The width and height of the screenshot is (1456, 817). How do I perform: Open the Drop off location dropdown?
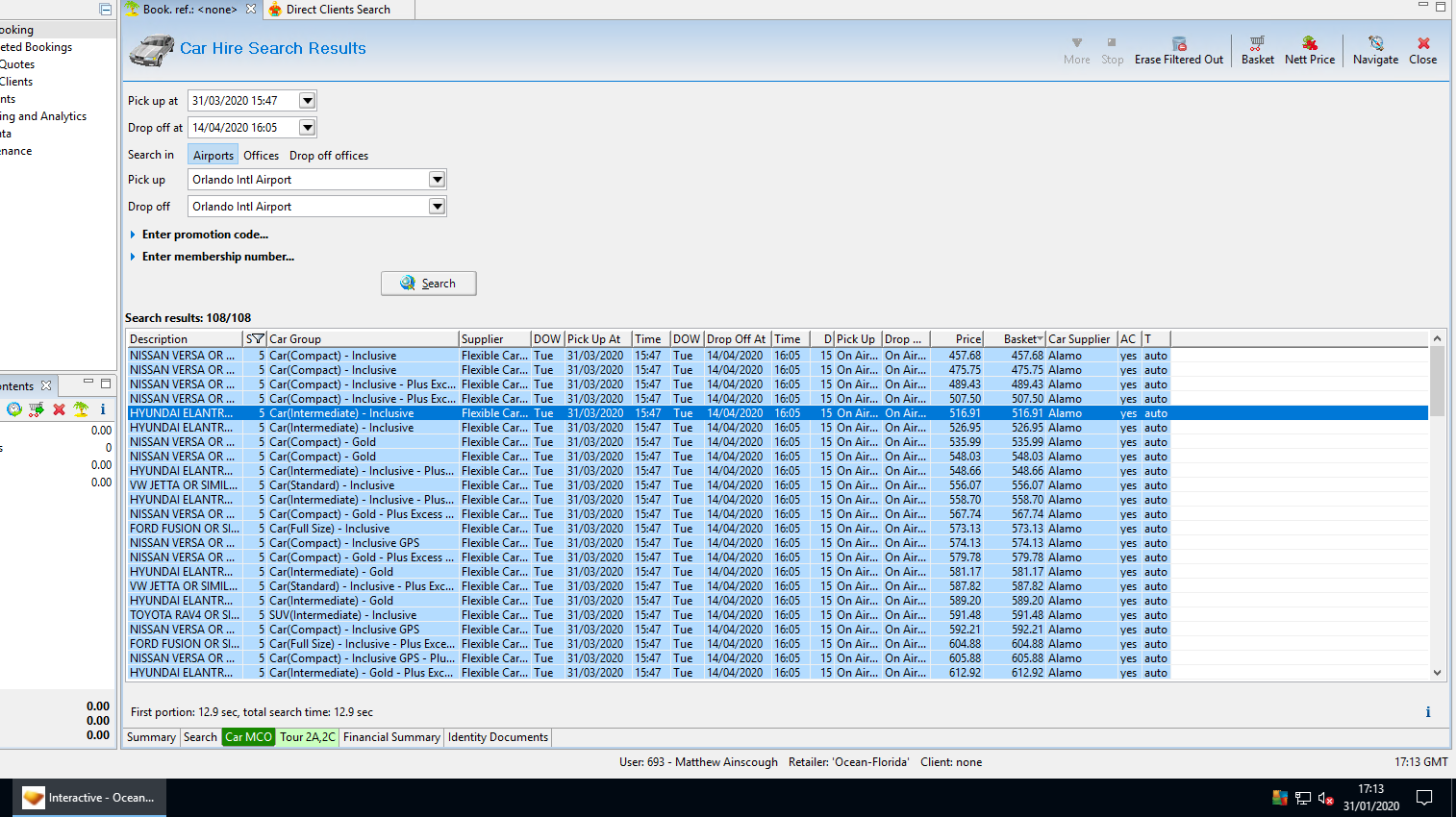(437, 207)
